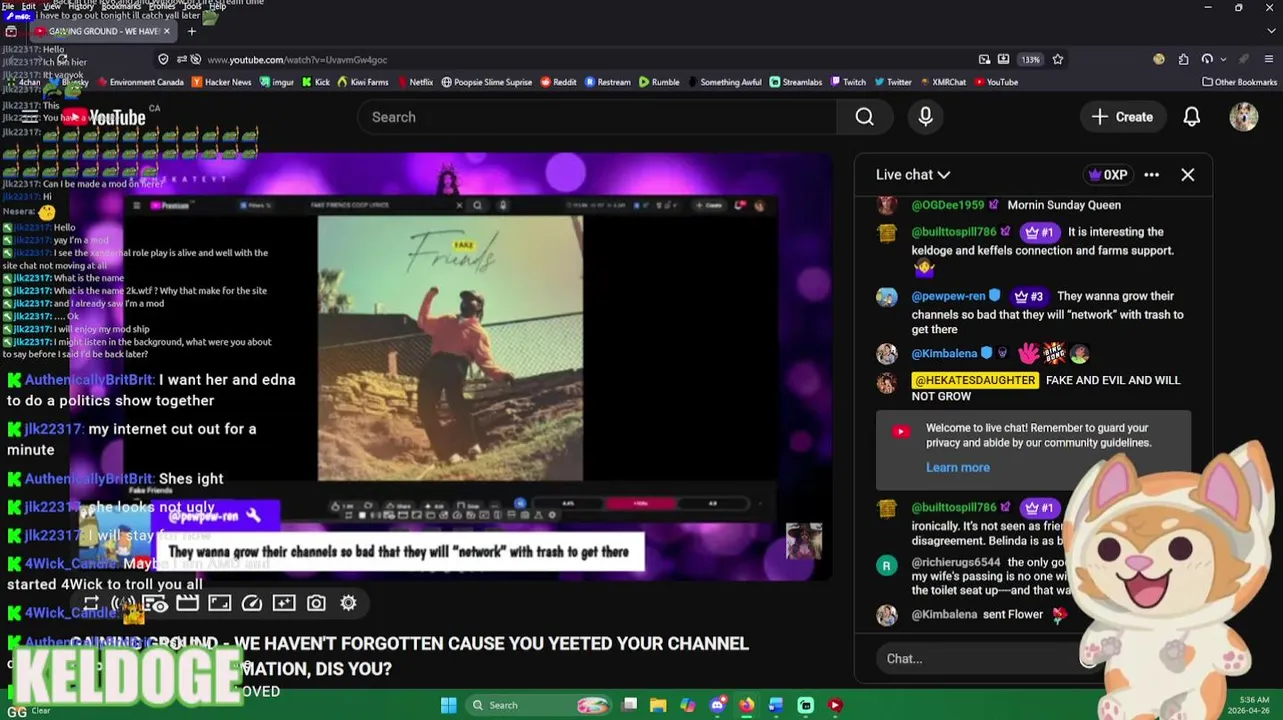The width and height of the screenshot is (1283, 720).
Task: Open Discord from the taskbar
Action: coord(717,705)
